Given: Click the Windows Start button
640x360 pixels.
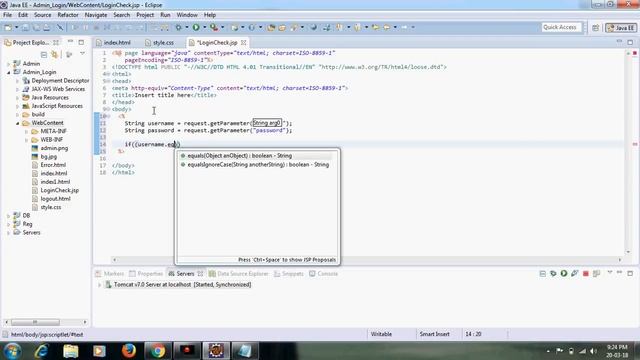Looking at the screenshot, I should tap(12, 351).
